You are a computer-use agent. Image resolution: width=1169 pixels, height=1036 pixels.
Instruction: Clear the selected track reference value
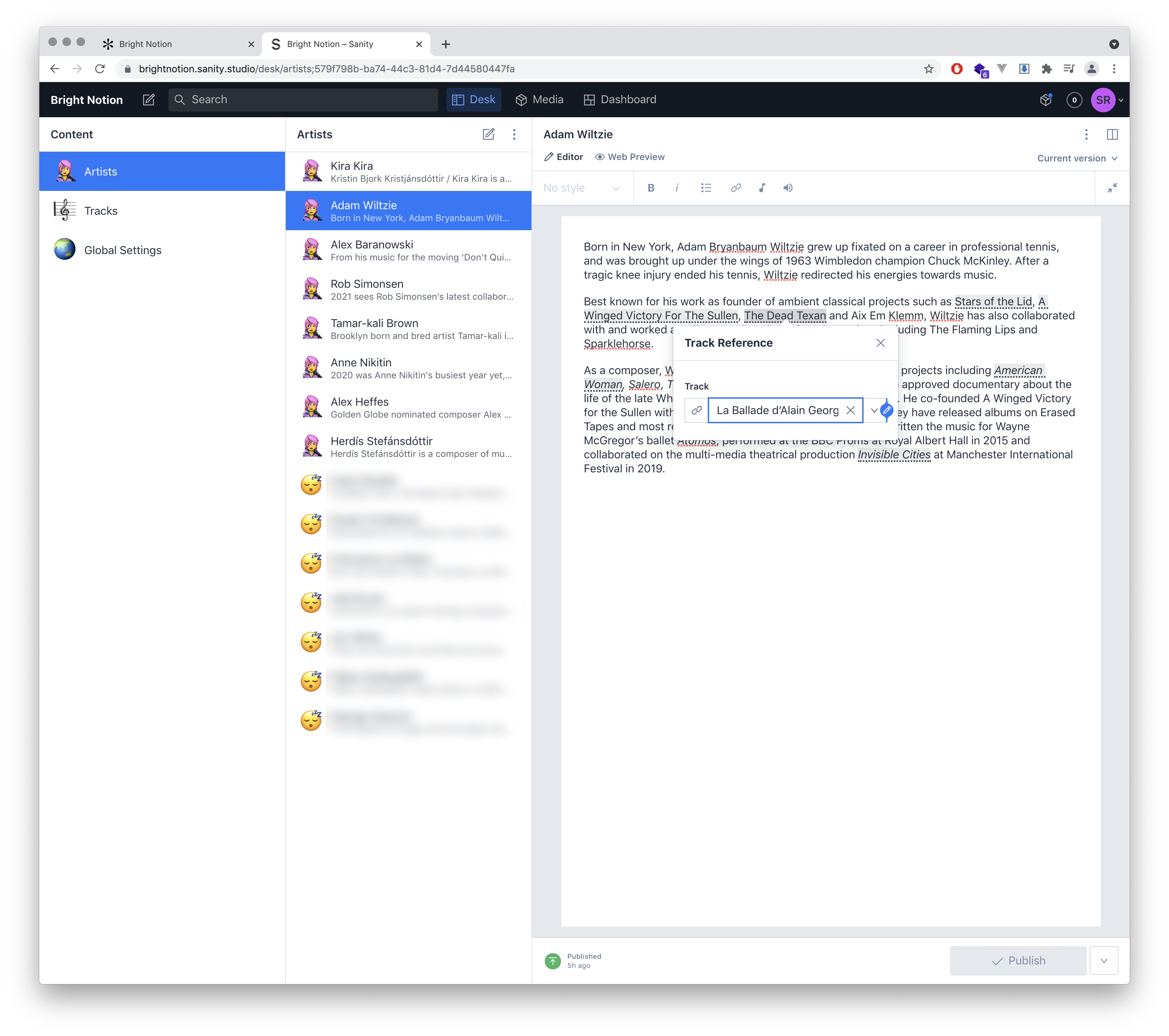[x=850, y=411]
